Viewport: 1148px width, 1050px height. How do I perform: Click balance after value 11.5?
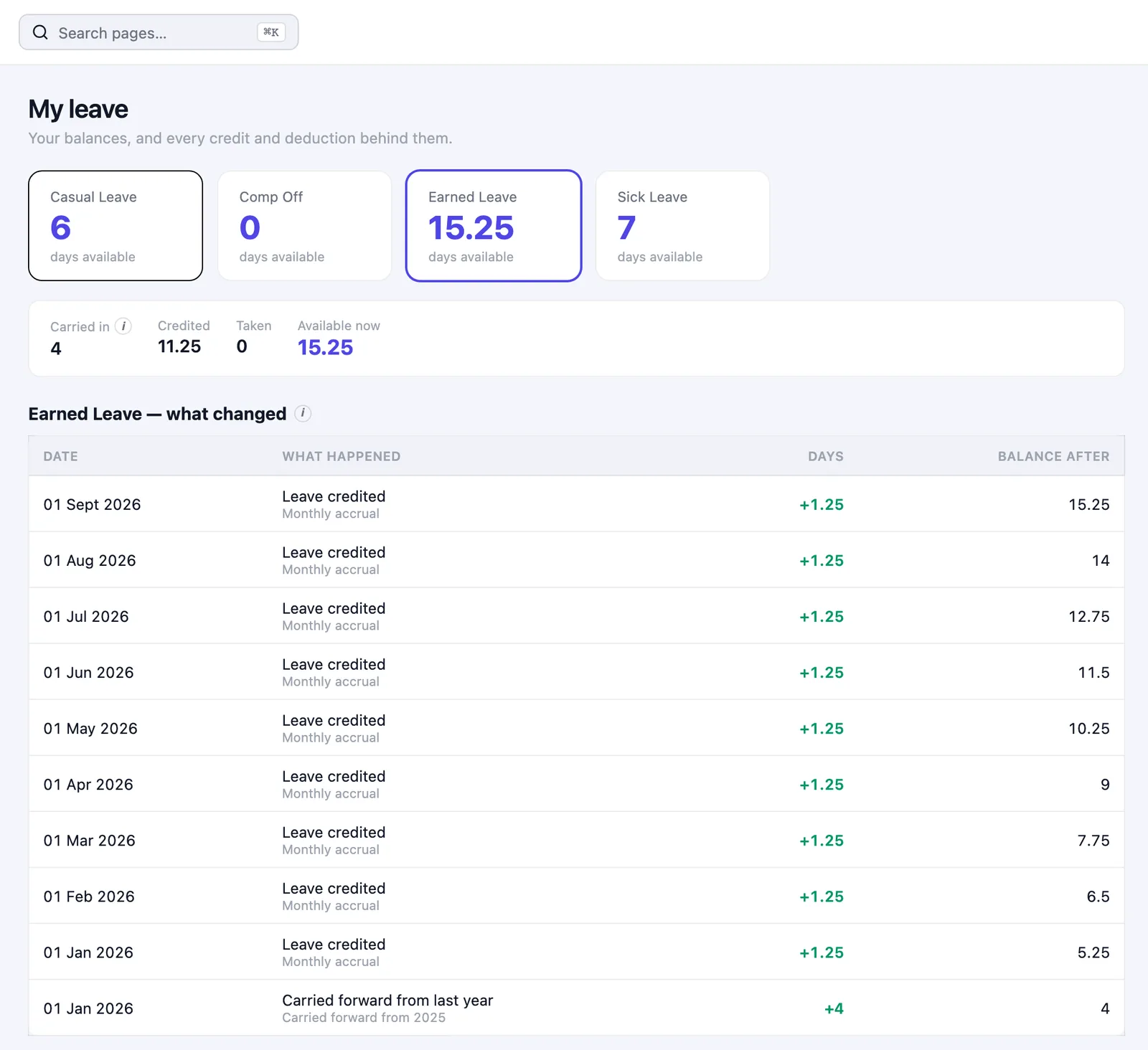click(1093, 672)
